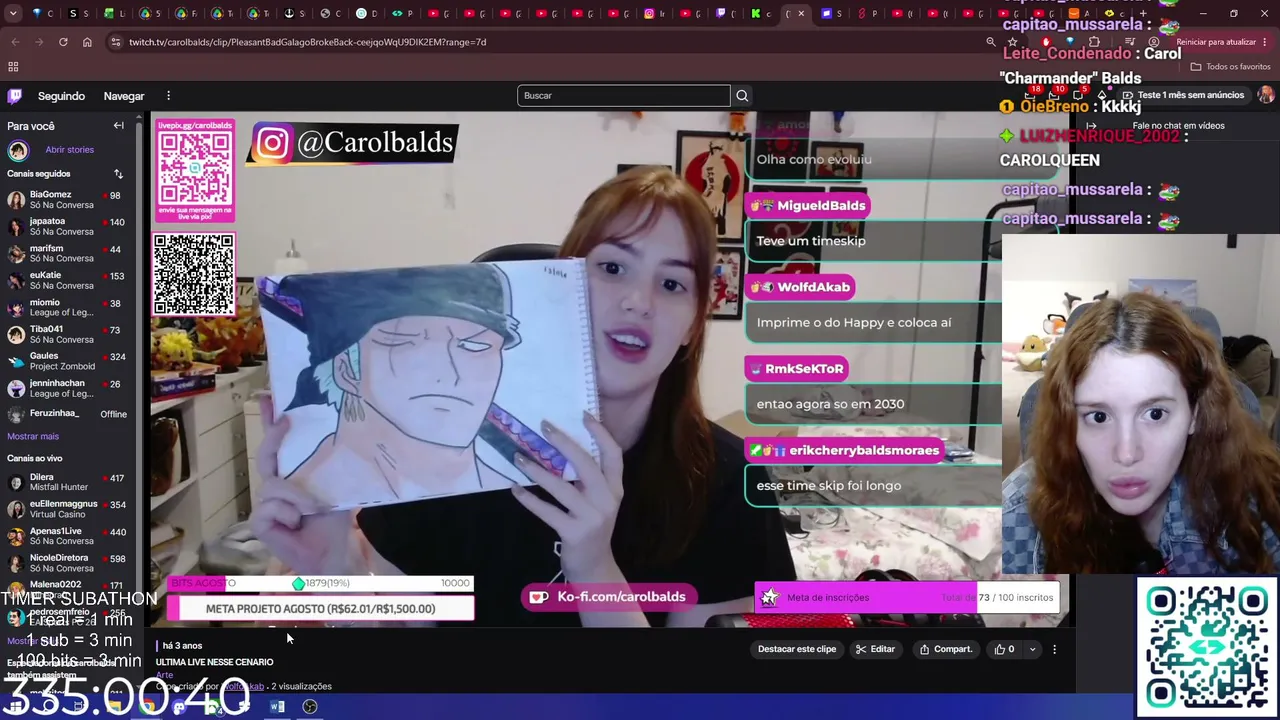This screenshot has height=720, width=1280.
Task: Open Apenas1Live live channel
Action: pyautogui.click(x=66, y=537)
